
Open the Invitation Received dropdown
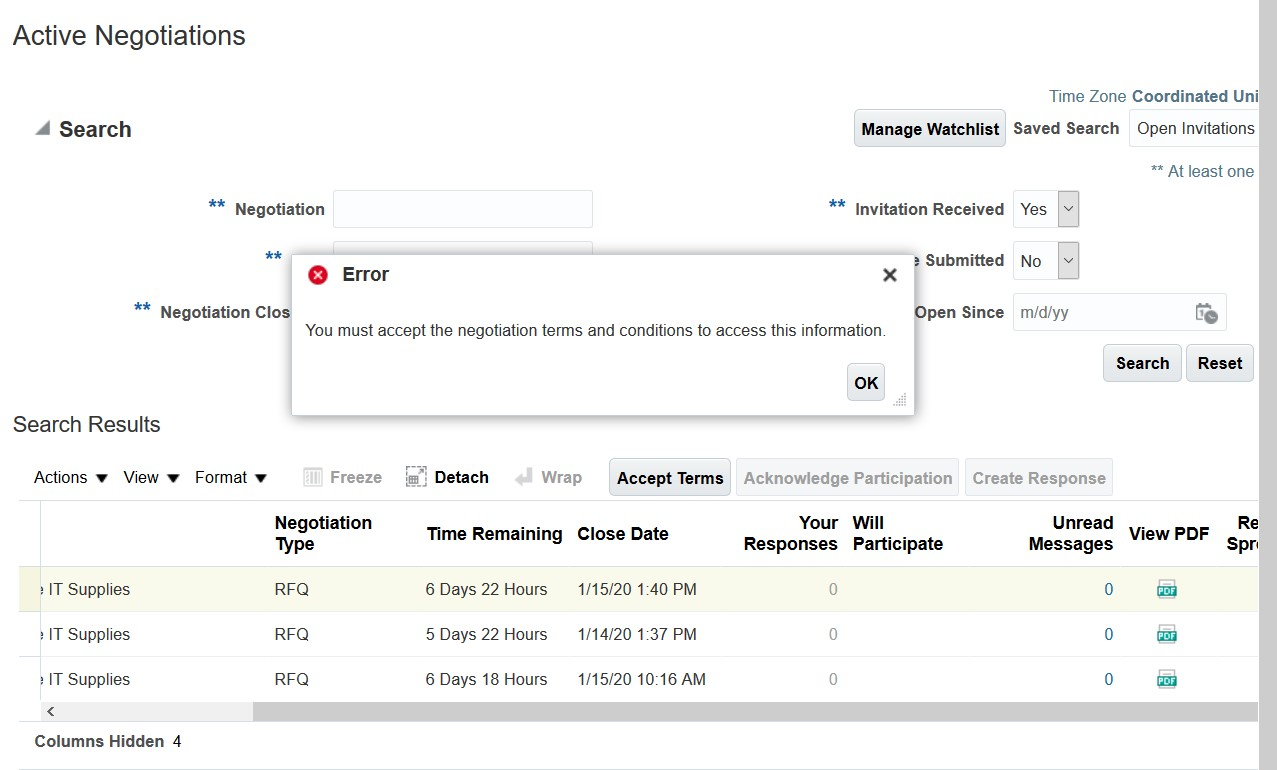point(1068,209)
